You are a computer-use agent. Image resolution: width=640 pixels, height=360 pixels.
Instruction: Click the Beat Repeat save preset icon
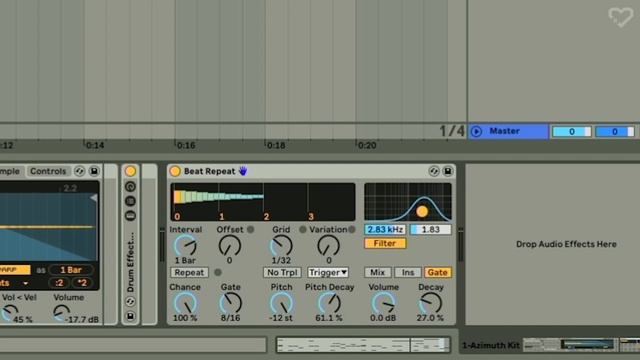coord(448,171)
